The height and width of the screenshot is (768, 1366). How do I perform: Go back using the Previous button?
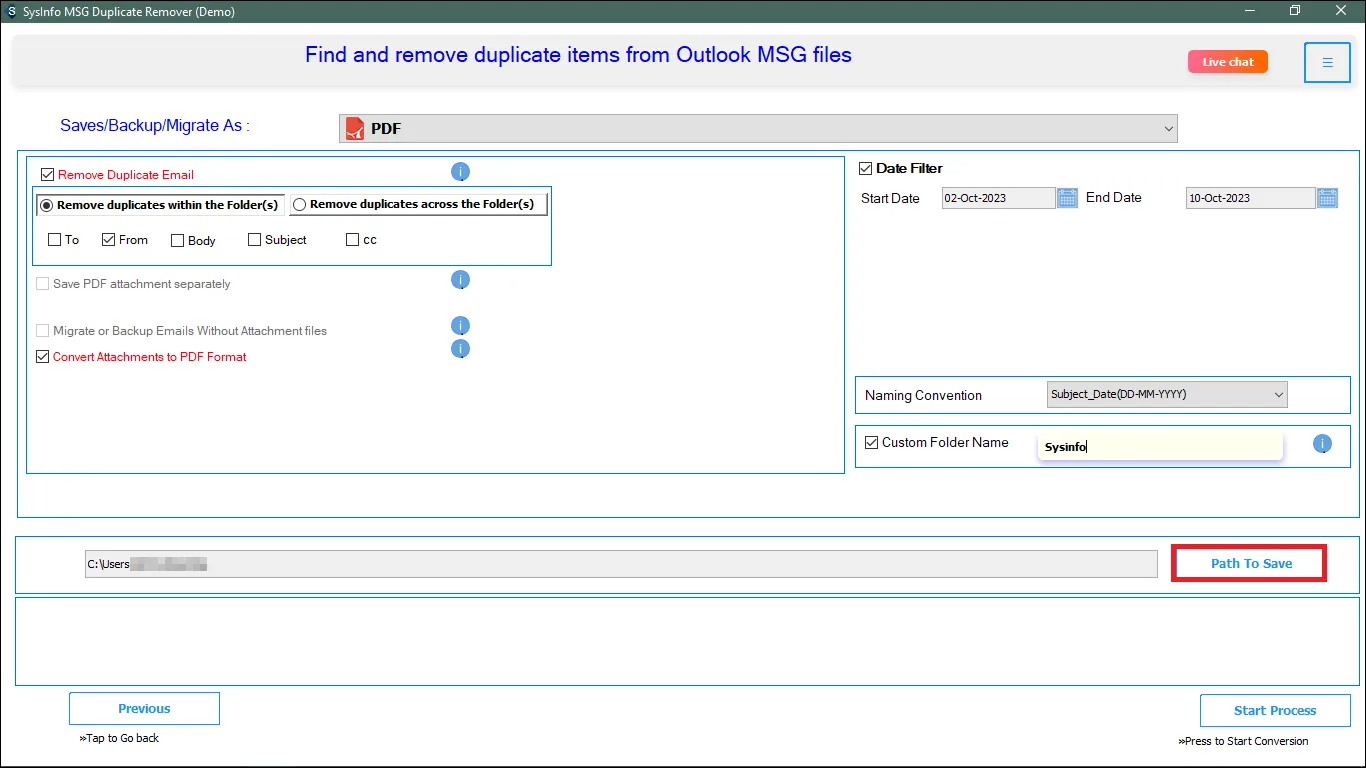coord(144,709)
